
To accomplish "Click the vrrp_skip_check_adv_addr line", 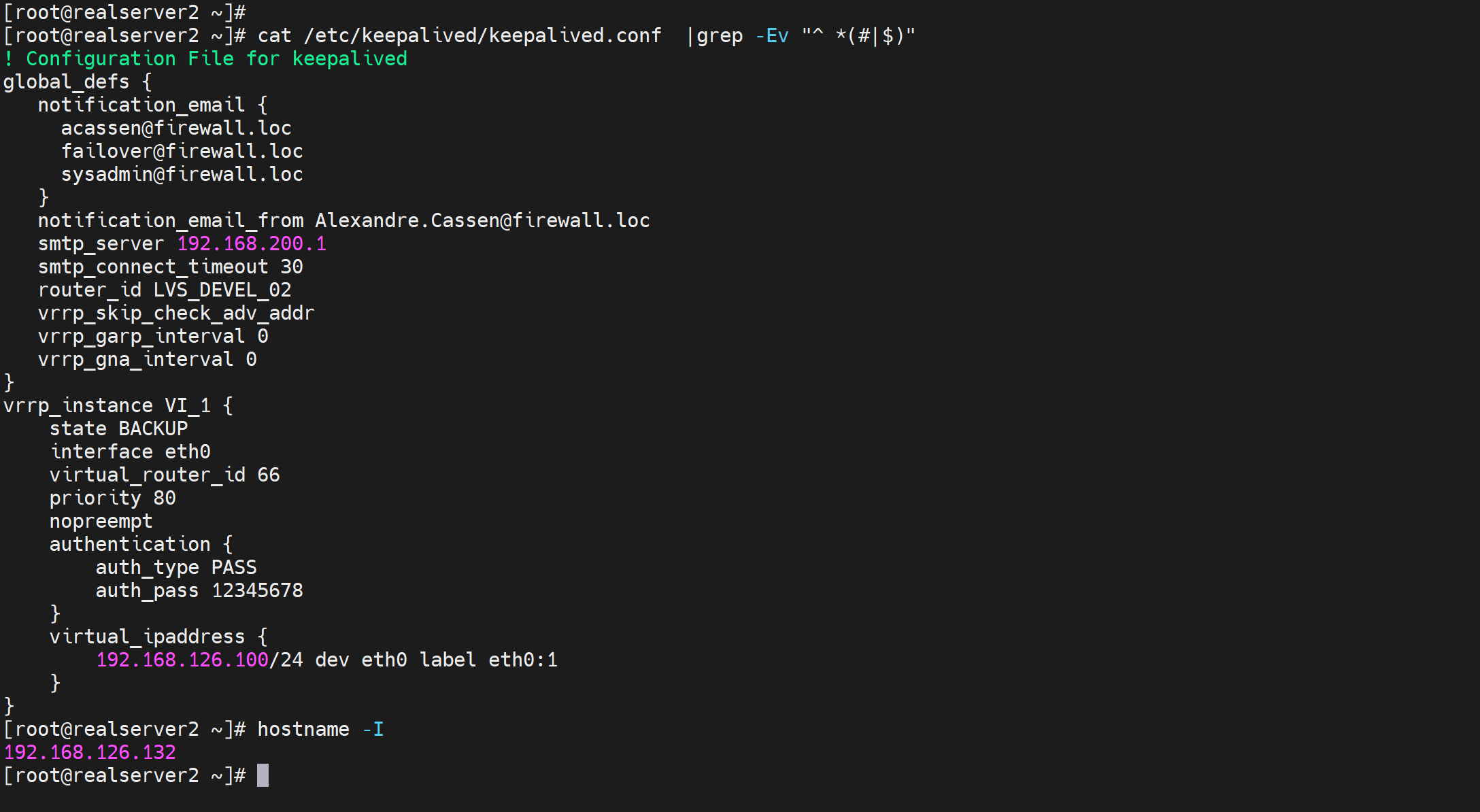I will pos(176,313).
